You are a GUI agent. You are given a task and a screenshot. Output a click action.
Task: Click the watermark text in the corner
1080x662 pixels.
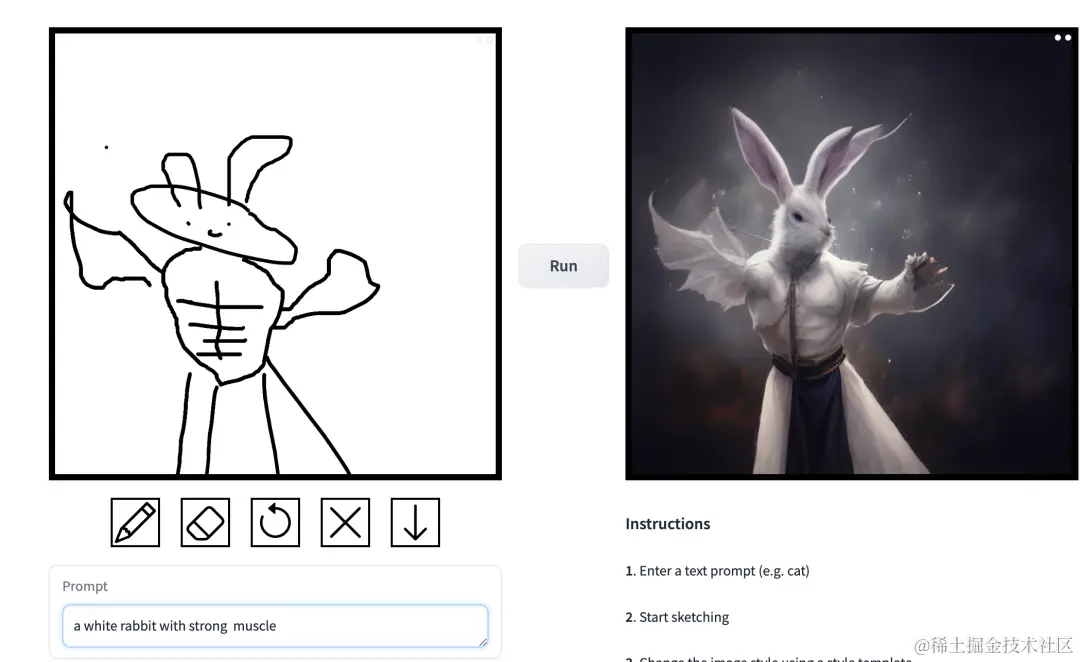(x=993, y=645)
